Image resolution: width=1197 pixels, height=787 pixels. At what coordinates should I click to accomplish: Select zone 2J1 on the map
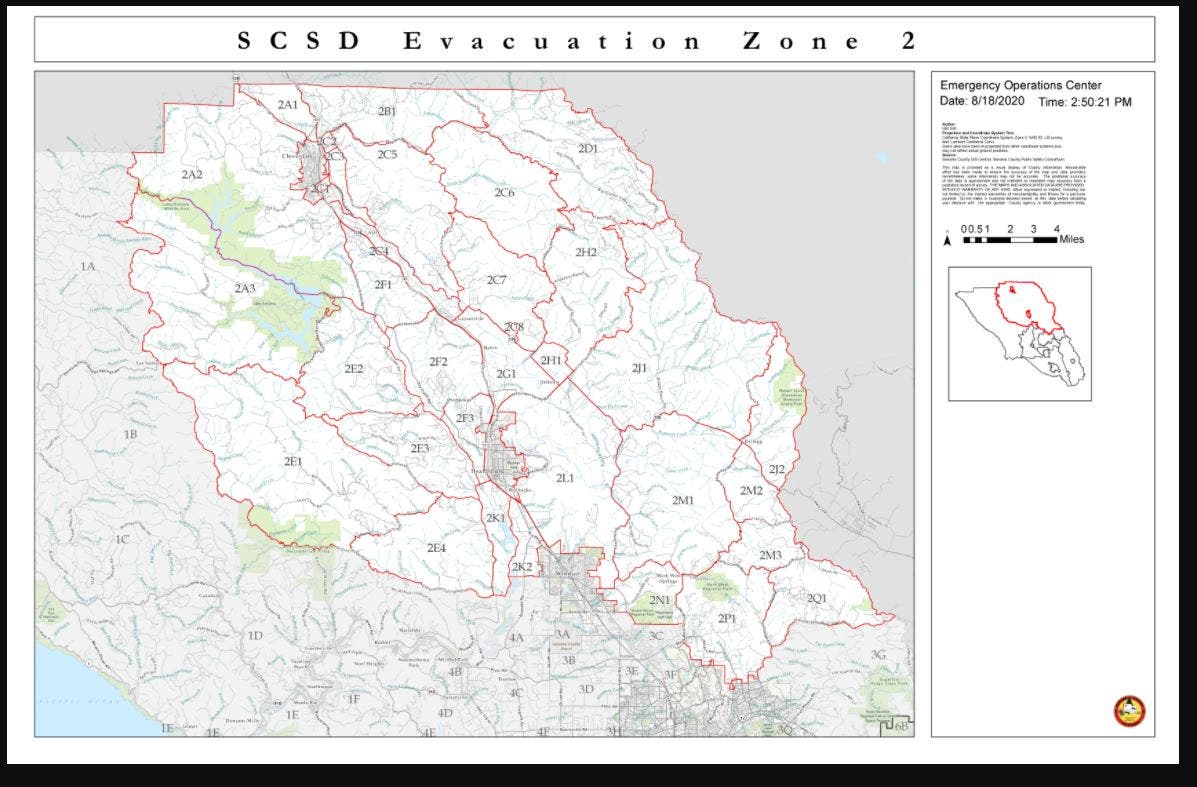click(640, 369)
